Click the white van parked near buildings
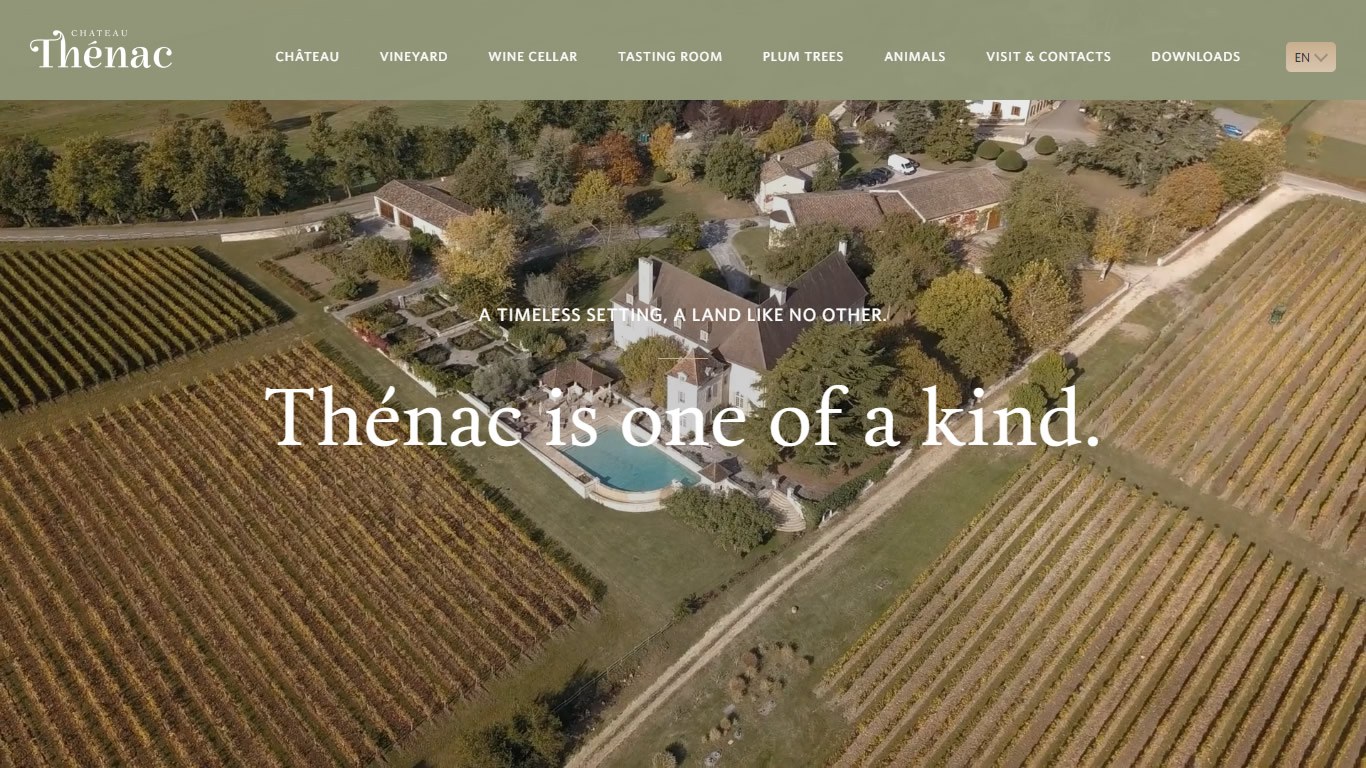This screenshot has height=768, width=1366. pos(903,164)
